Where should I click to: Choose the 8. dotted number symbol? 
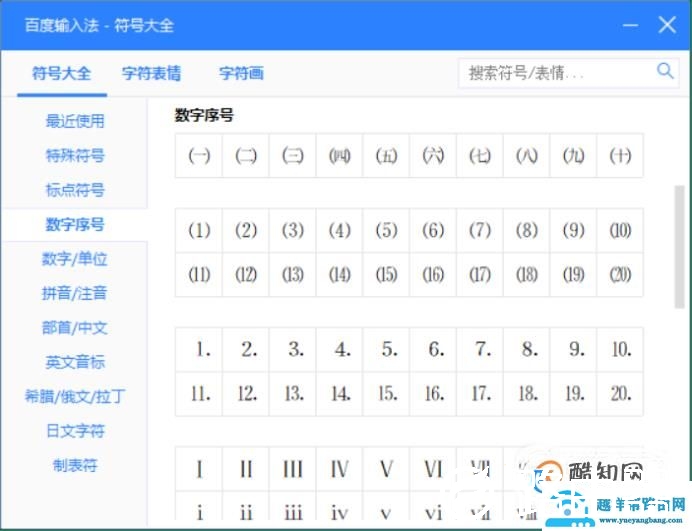pos(527,350)
